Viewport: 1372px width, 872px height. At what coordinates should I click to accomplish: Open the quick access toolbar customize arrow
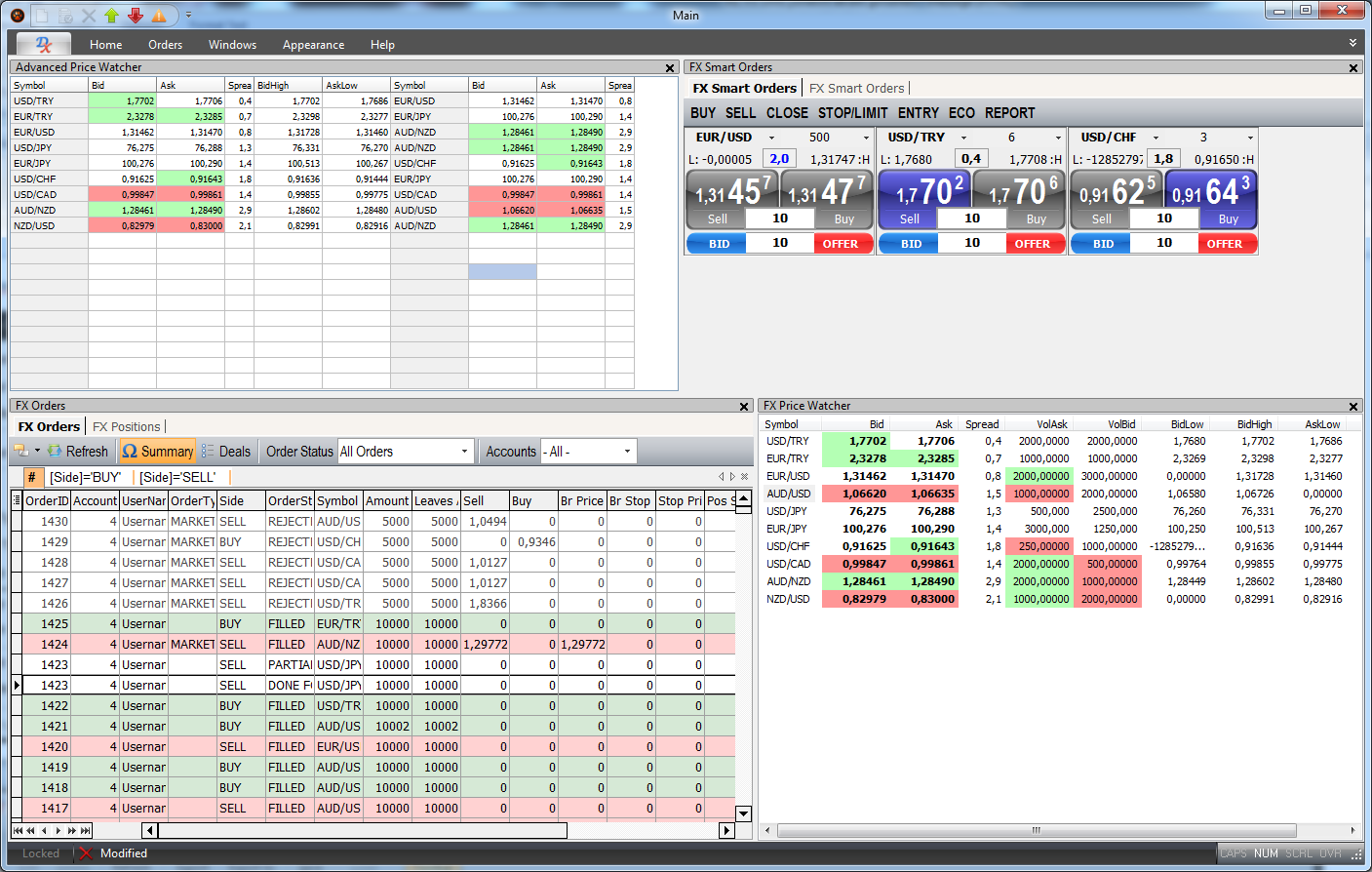[x=188, y=16]
